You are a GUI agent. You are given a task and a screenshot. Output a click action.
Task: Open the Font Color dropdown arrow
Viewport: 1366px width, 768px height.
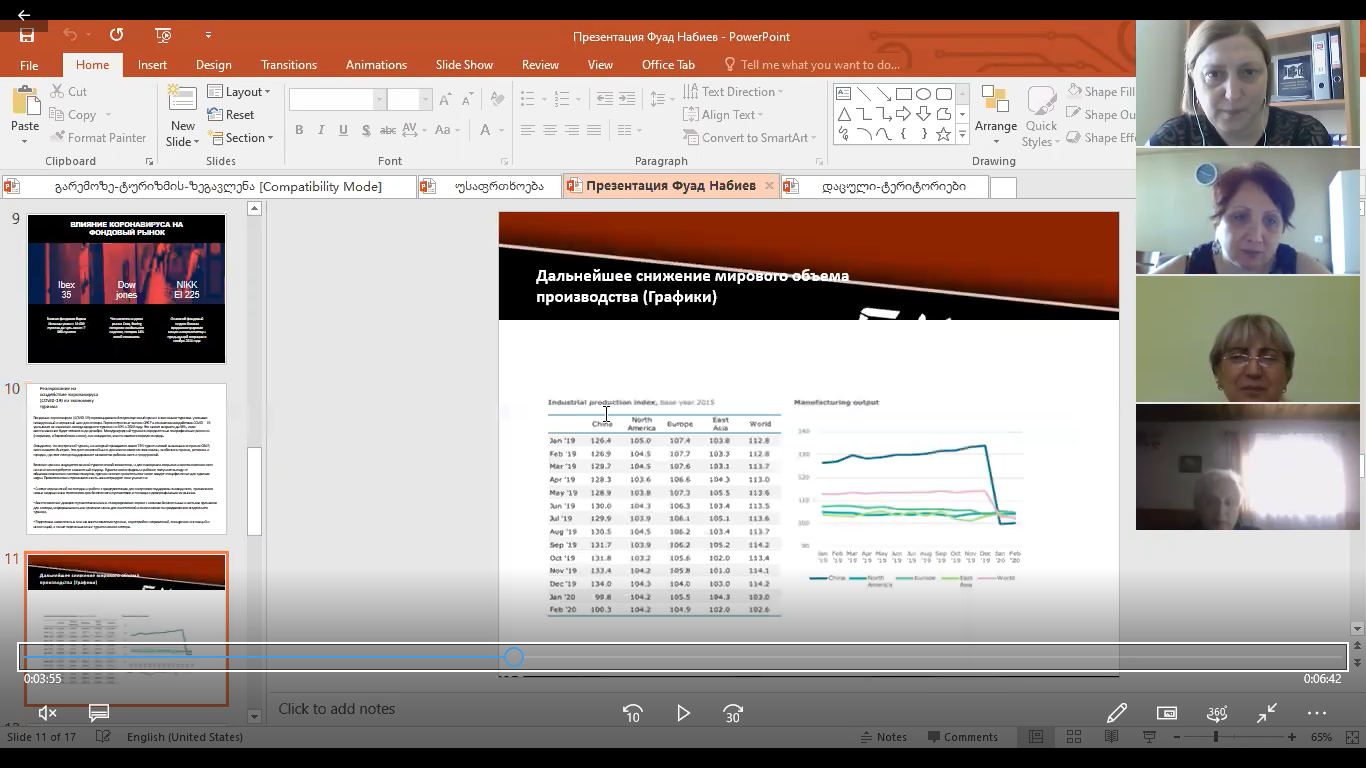501,130
